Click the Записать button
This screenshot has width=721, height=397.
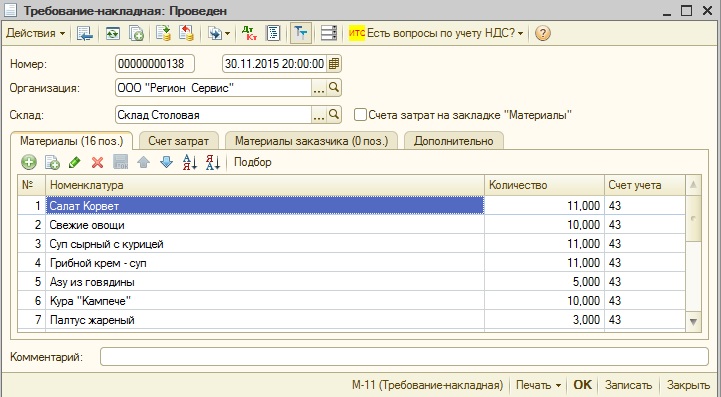pos(628,385)
